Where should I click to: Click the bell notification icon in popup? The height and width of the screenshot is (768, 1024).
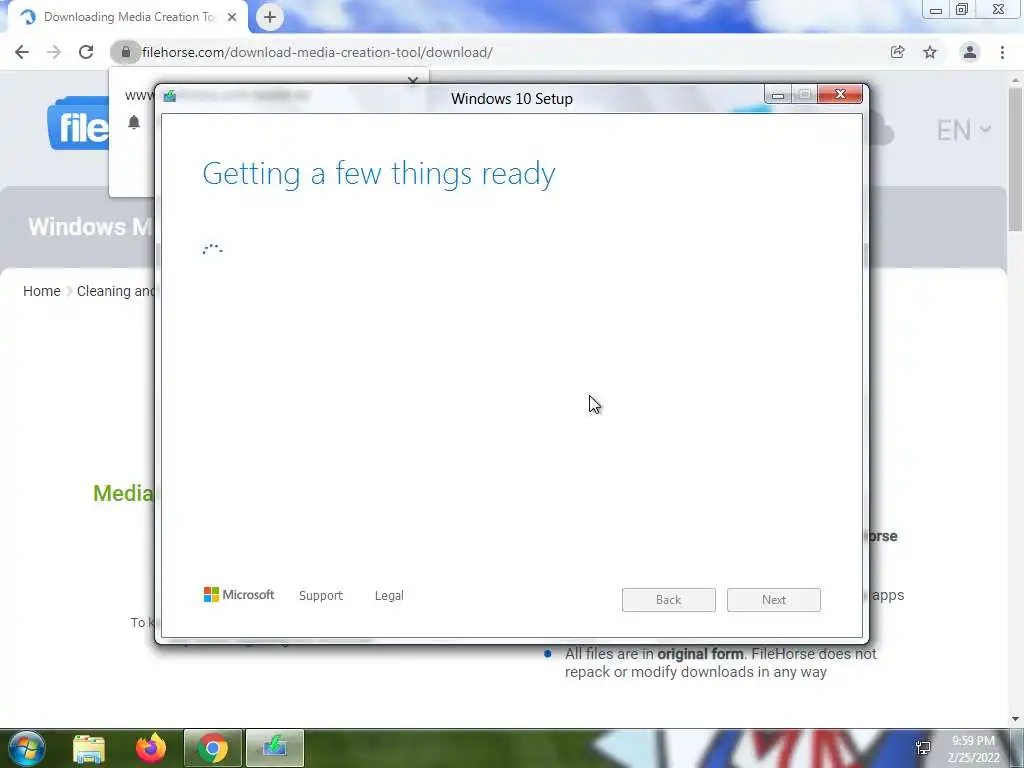(x=134, y=122)
